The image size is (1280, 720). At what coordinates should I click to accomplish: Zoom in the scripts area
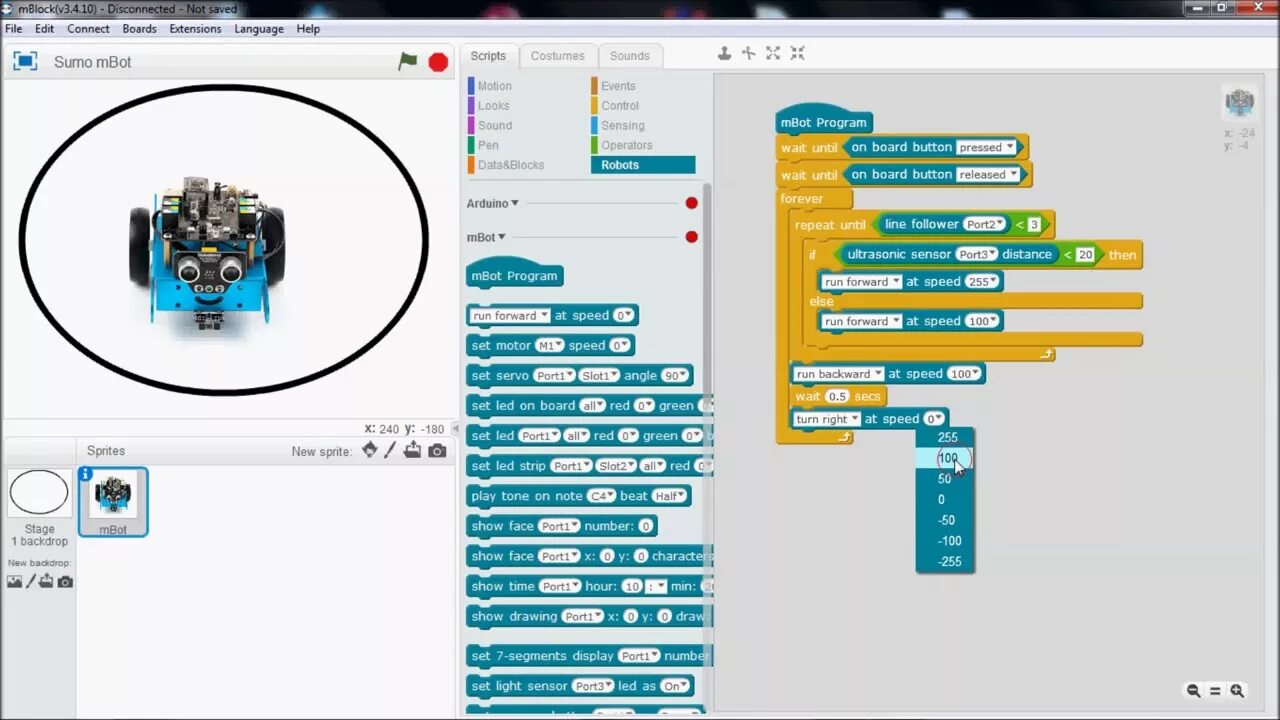click(x=1237, y=690)
